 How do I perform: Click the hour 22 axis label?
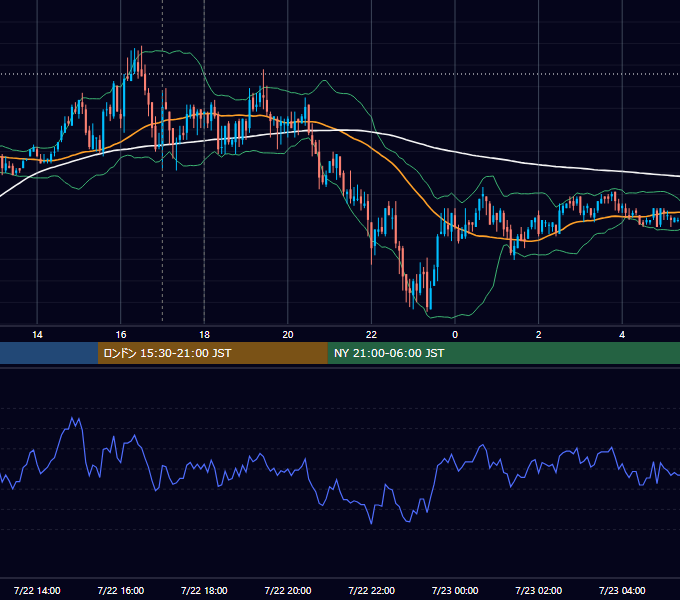(x=372, y=335)
